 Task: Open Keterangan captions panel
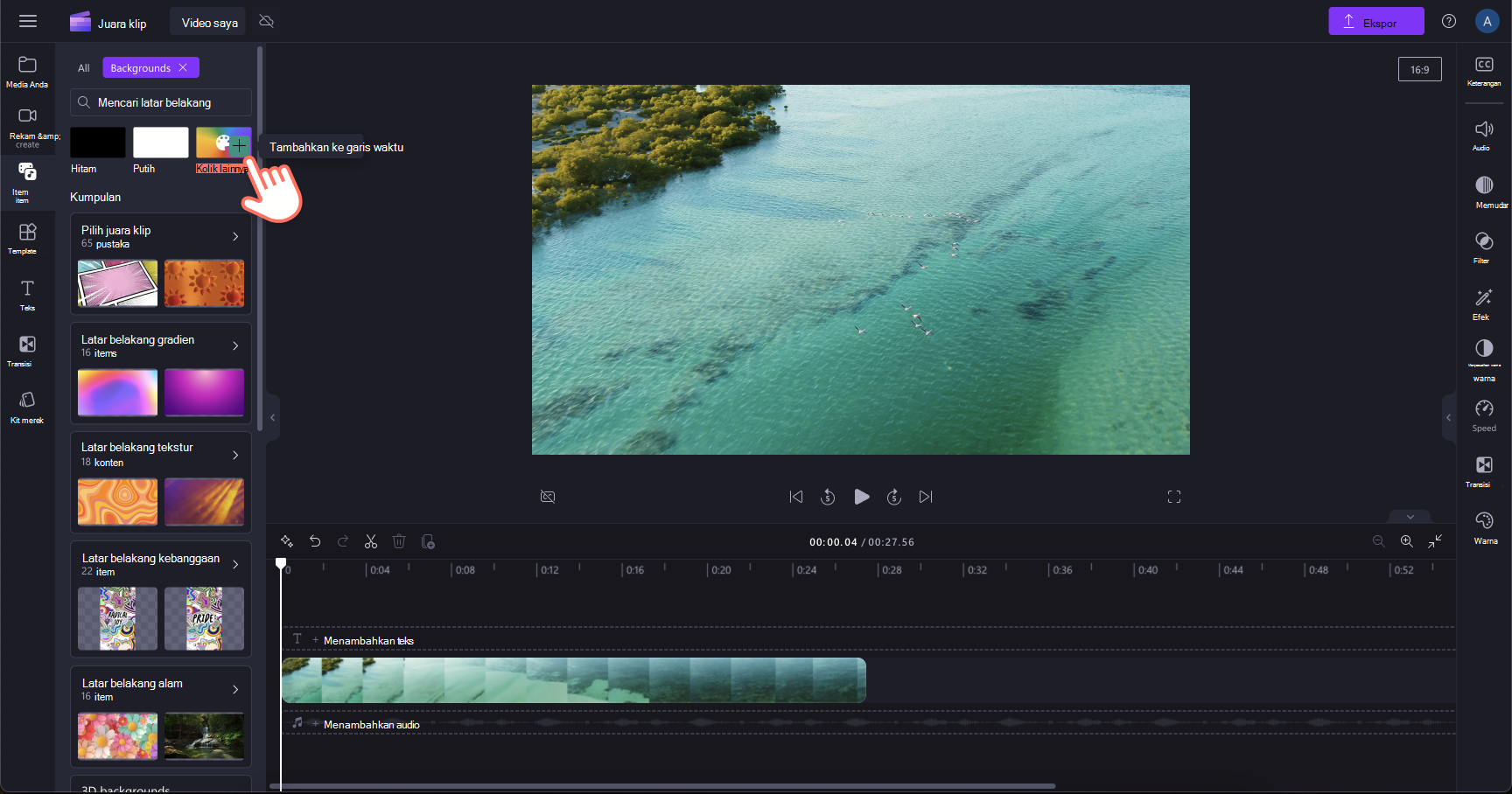click(x=1484, y=71)
